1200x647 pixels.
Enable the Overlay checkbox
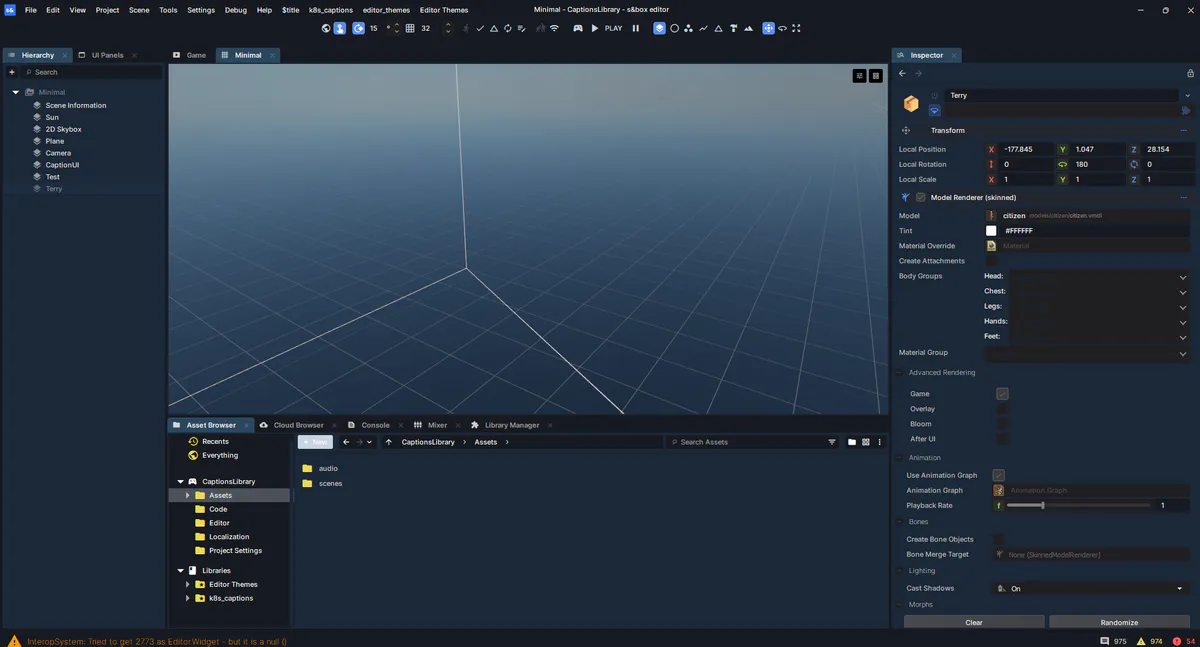click(1002, 409)
